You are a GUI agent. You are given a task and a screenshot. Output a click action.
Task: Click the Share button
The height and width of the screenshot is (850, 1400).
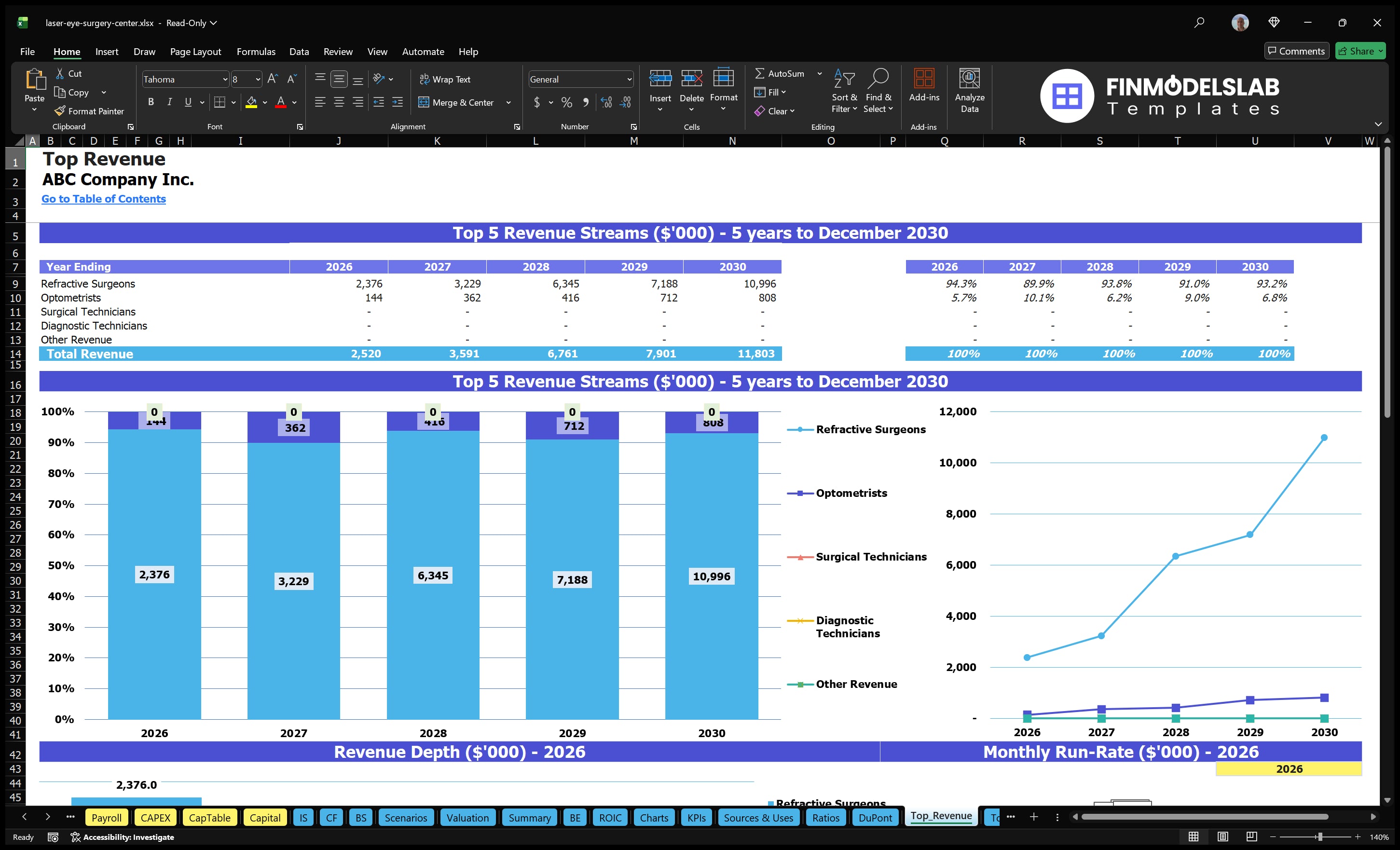1360,51
